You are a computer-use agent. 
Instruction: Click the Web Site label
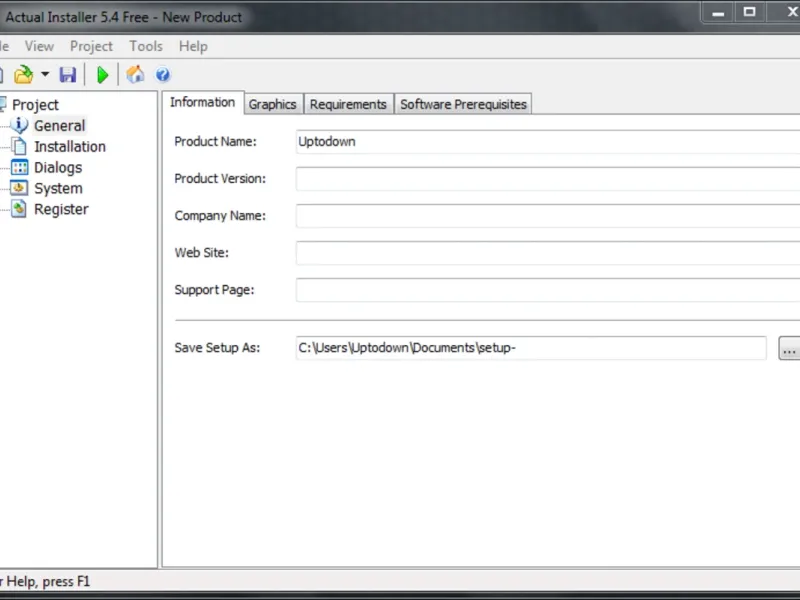pos(202,253)
